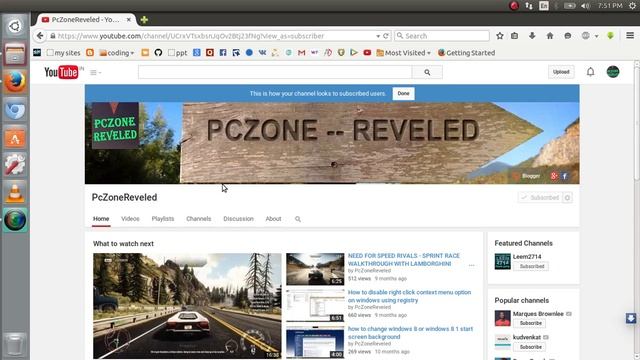Open the three-dot menu of the Need for Speed video
The width and height of the screenshot is (640, 360).
471,265
